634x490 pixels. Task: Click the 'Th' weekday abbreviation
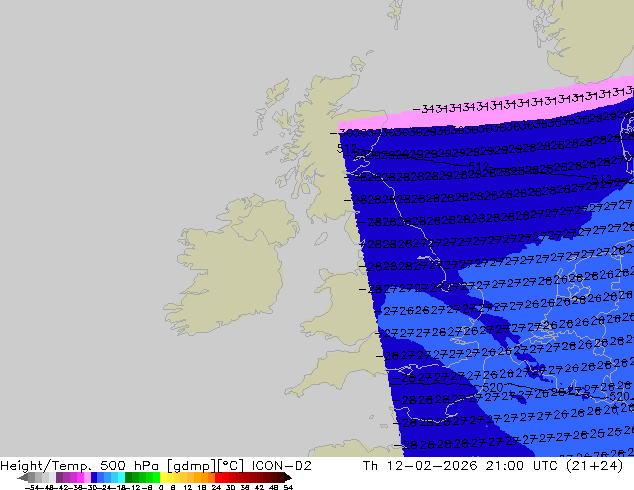tap(370, 466)
